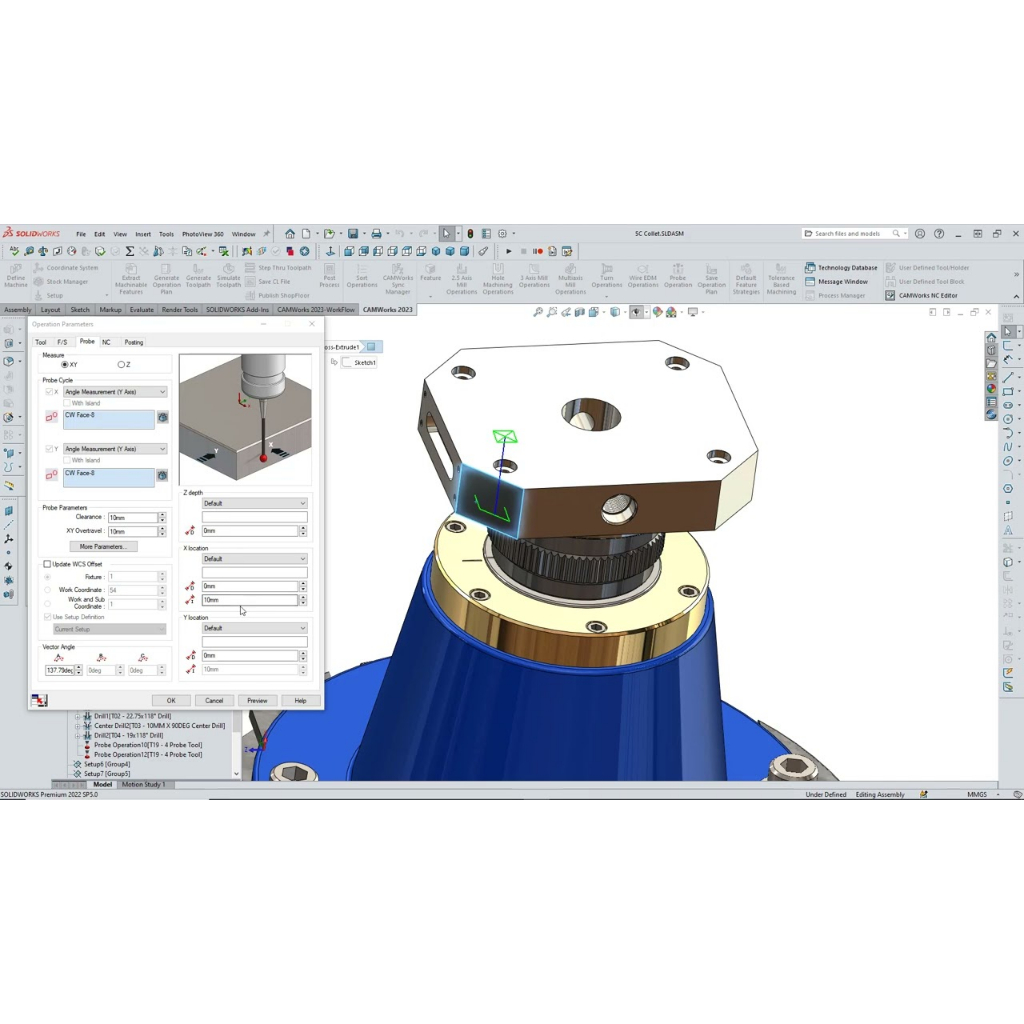Click the library icon at dialog bottom-left
The height and width of the screenshot is (1024, 1024).
click(39, 700)
